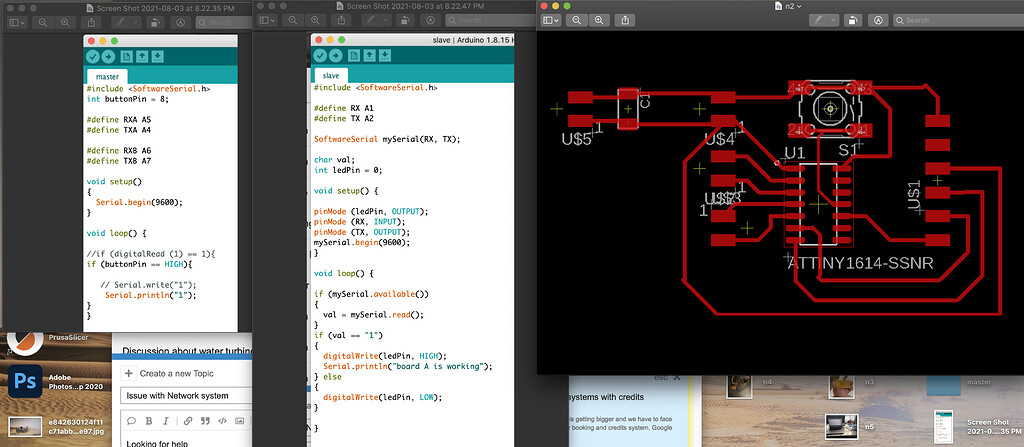This screenshot has height=447, width=1024.
Task: Zoom out in the 8.22.35 PM Preview window
Action: 42,22
